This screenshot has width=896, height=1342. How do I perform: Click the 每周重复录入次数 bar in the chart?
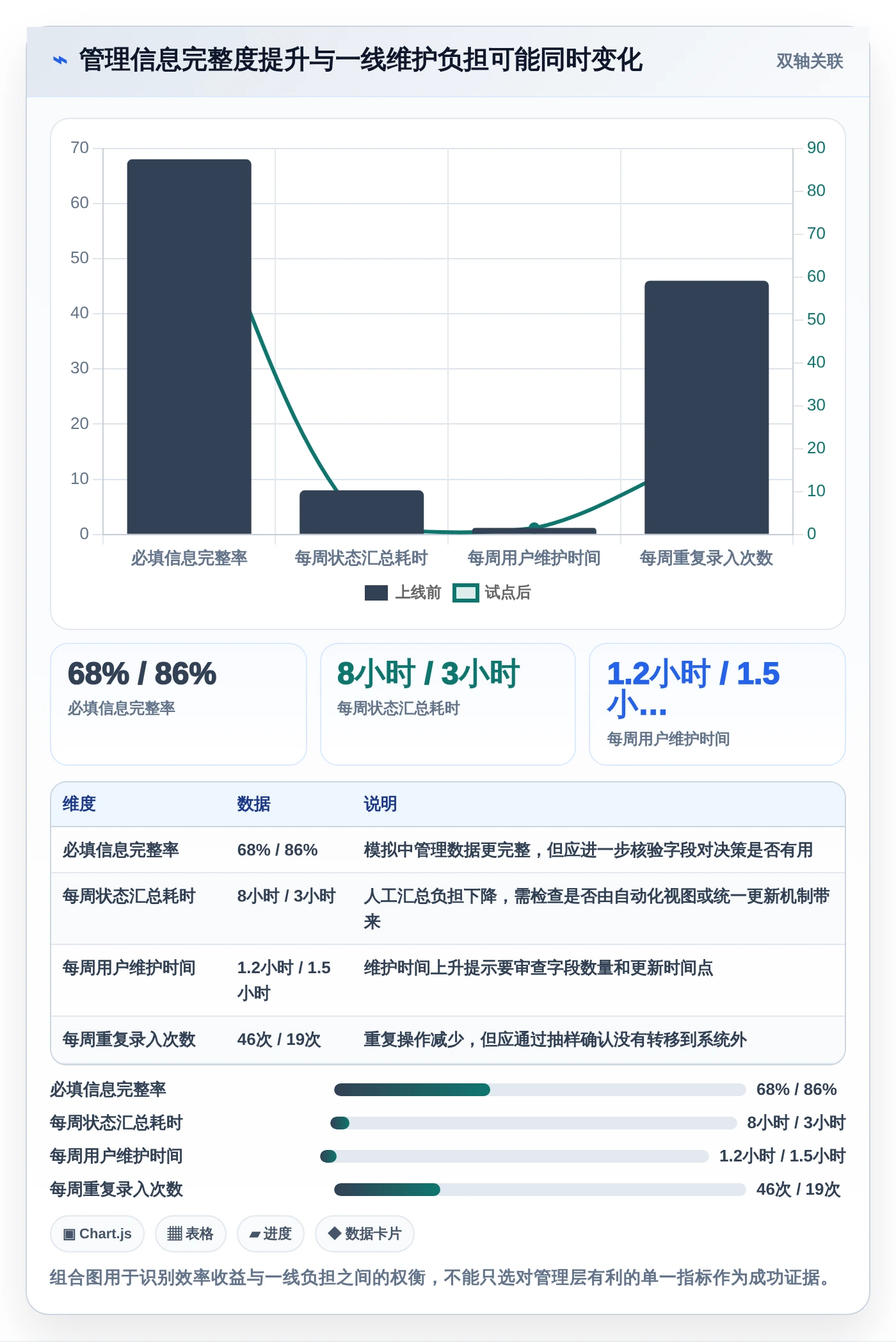707,407
